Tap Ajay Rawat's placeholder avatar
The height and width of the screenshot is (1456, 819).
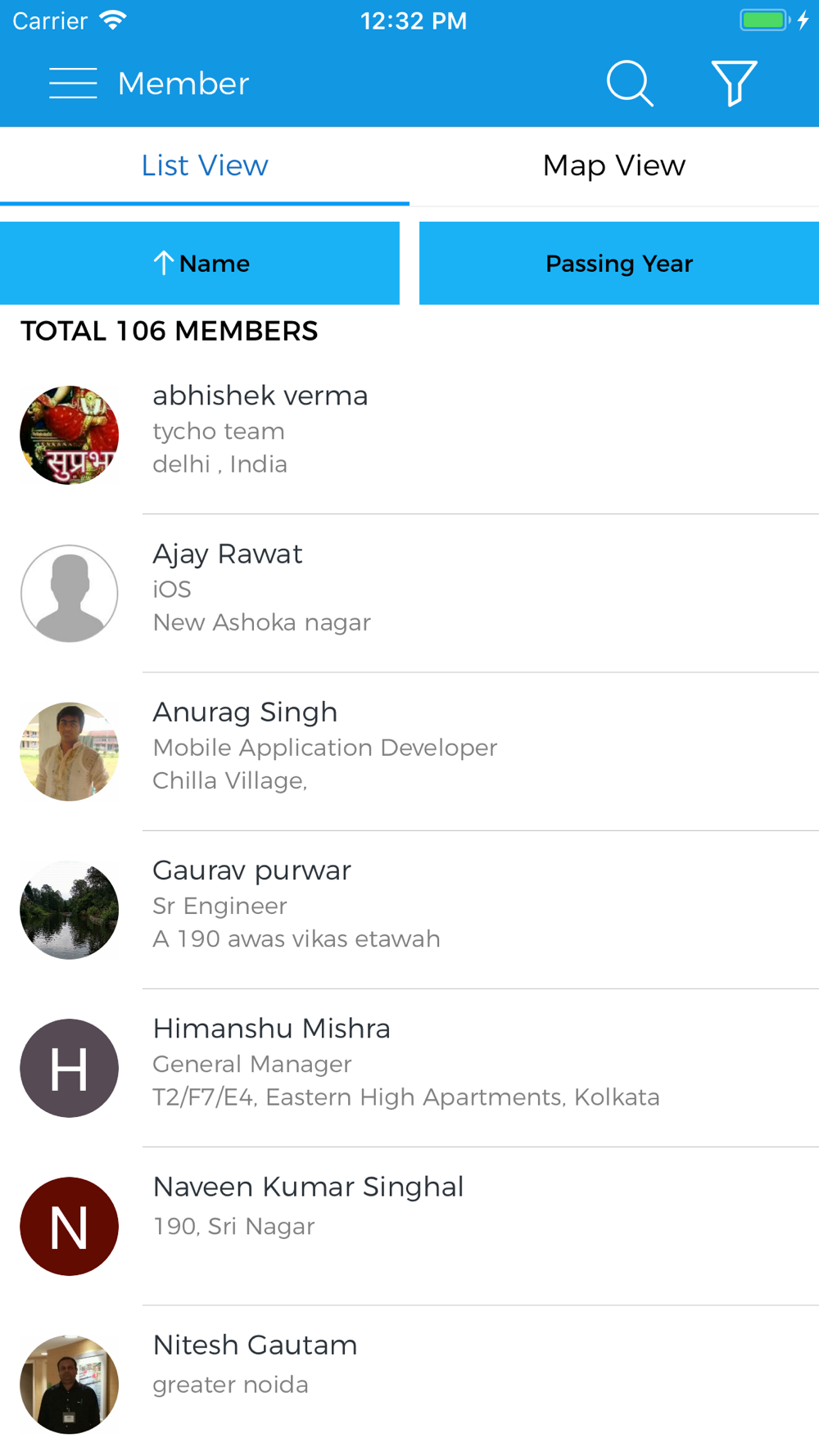tap(70, 593)
